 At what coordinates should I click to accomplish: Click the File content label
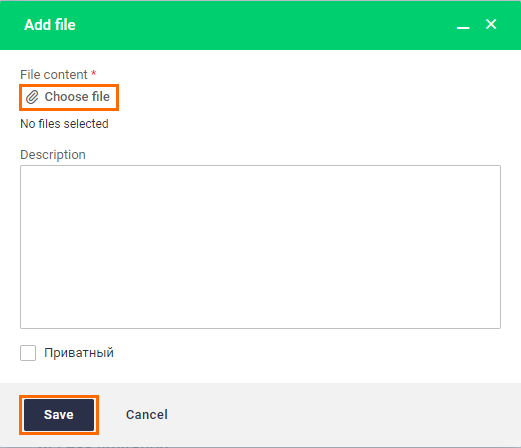tap(54, 75)
